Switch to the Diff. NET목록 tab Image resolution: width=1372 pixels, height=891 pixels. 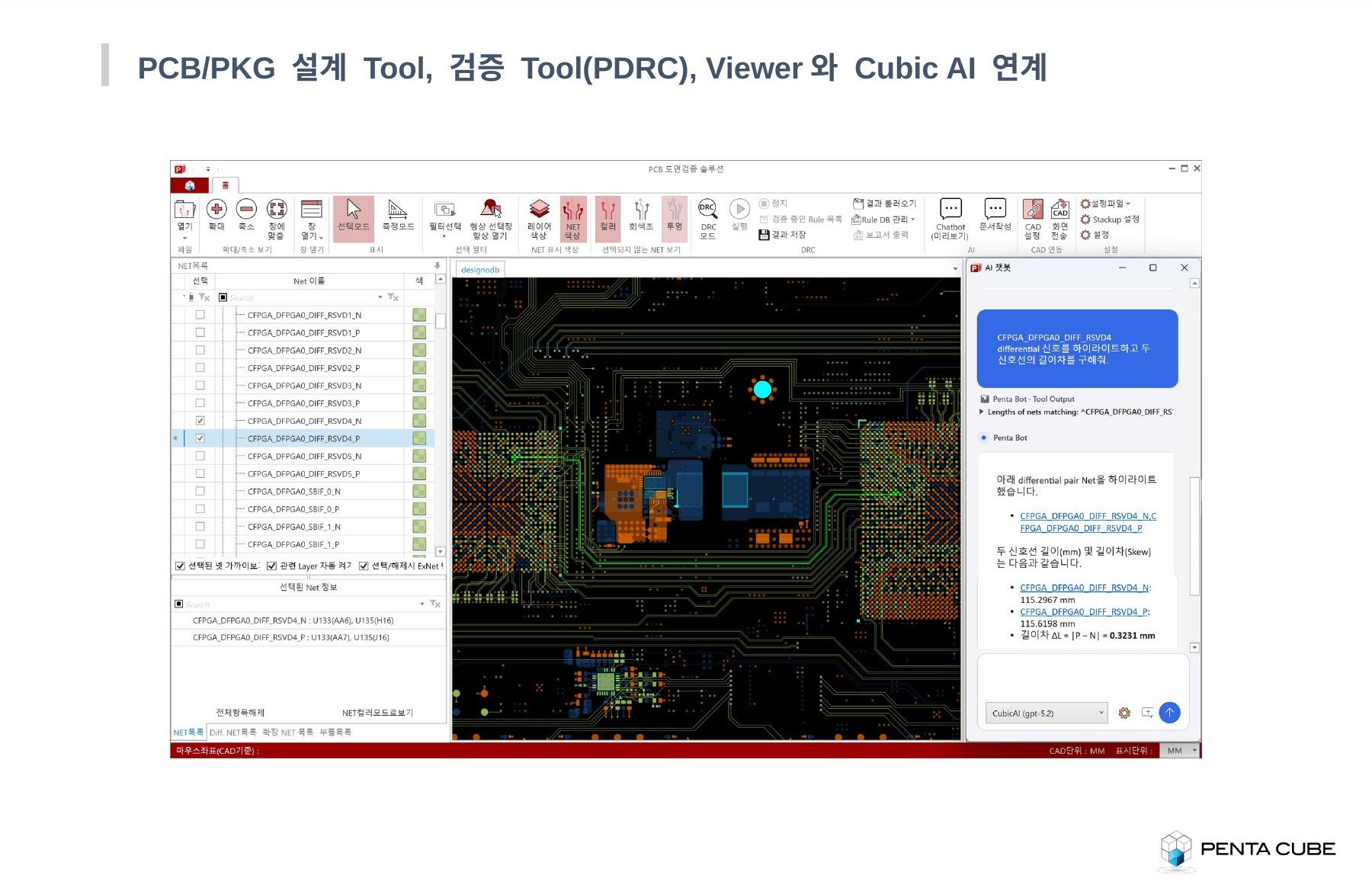coord(232,732)
